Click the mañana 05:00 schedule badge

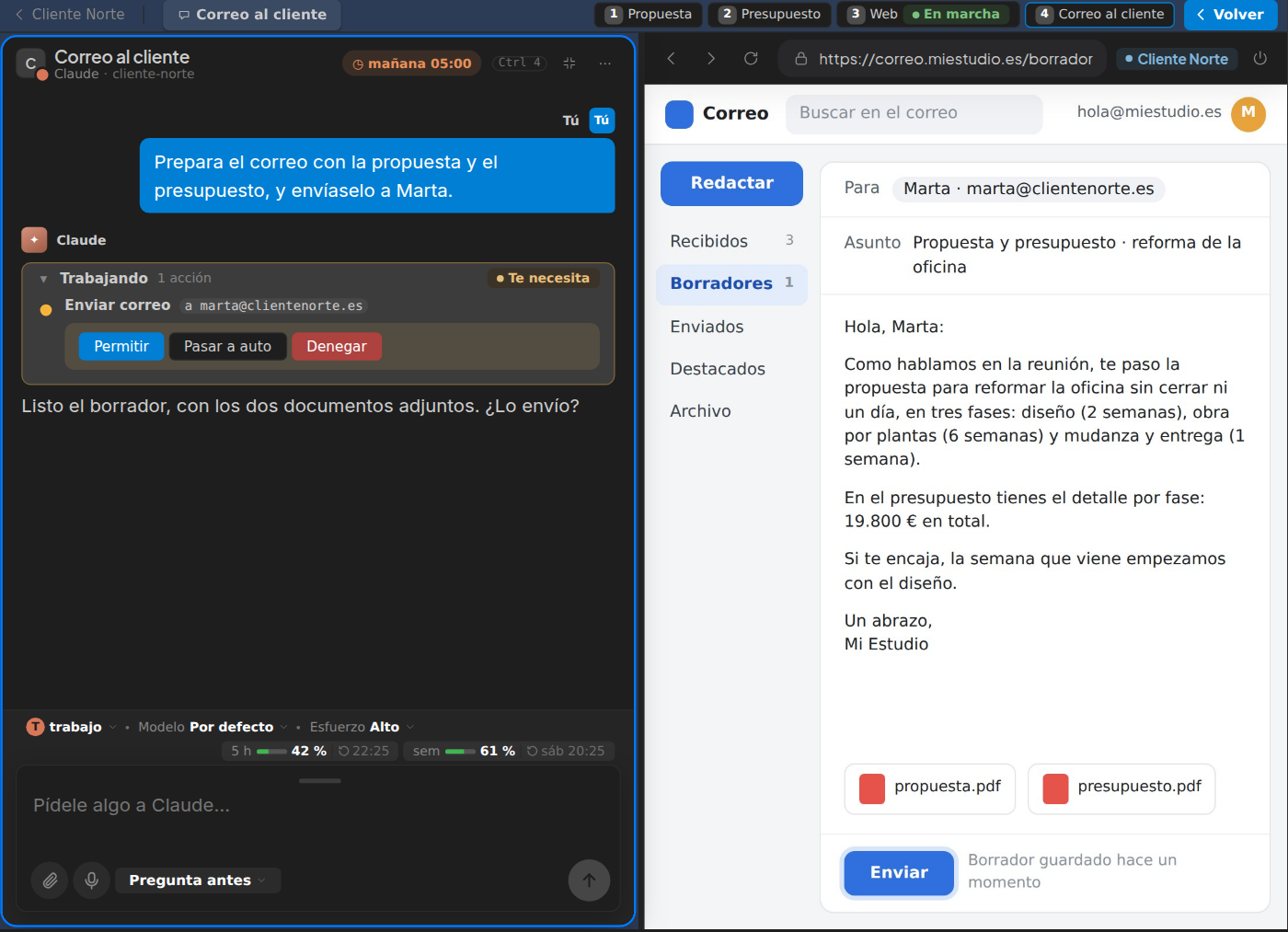point(411,63)
